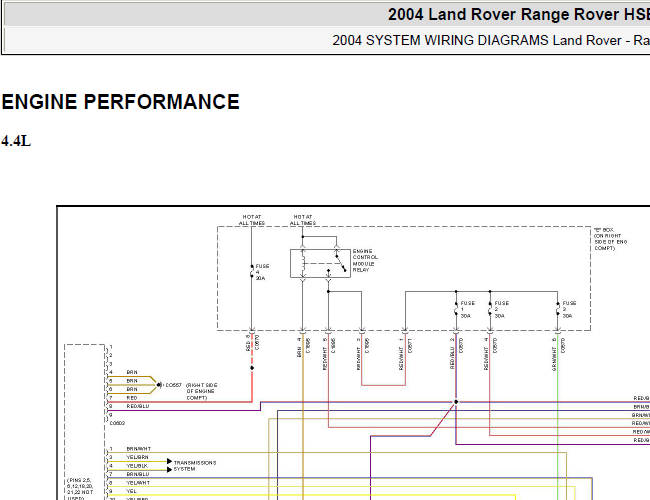Click the arrowhead ending the YEL/BRN wire
The image size is (650, 500).
pyautogui.click(x=169, y=461)
